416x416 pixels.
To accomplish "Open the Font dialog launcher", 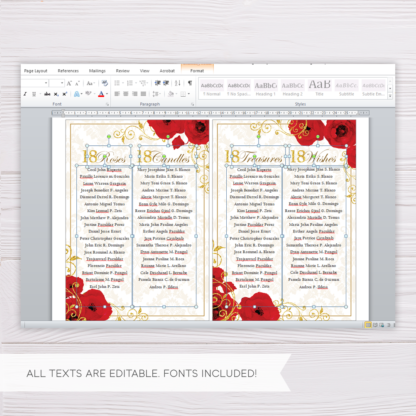I will coord(107,104).
